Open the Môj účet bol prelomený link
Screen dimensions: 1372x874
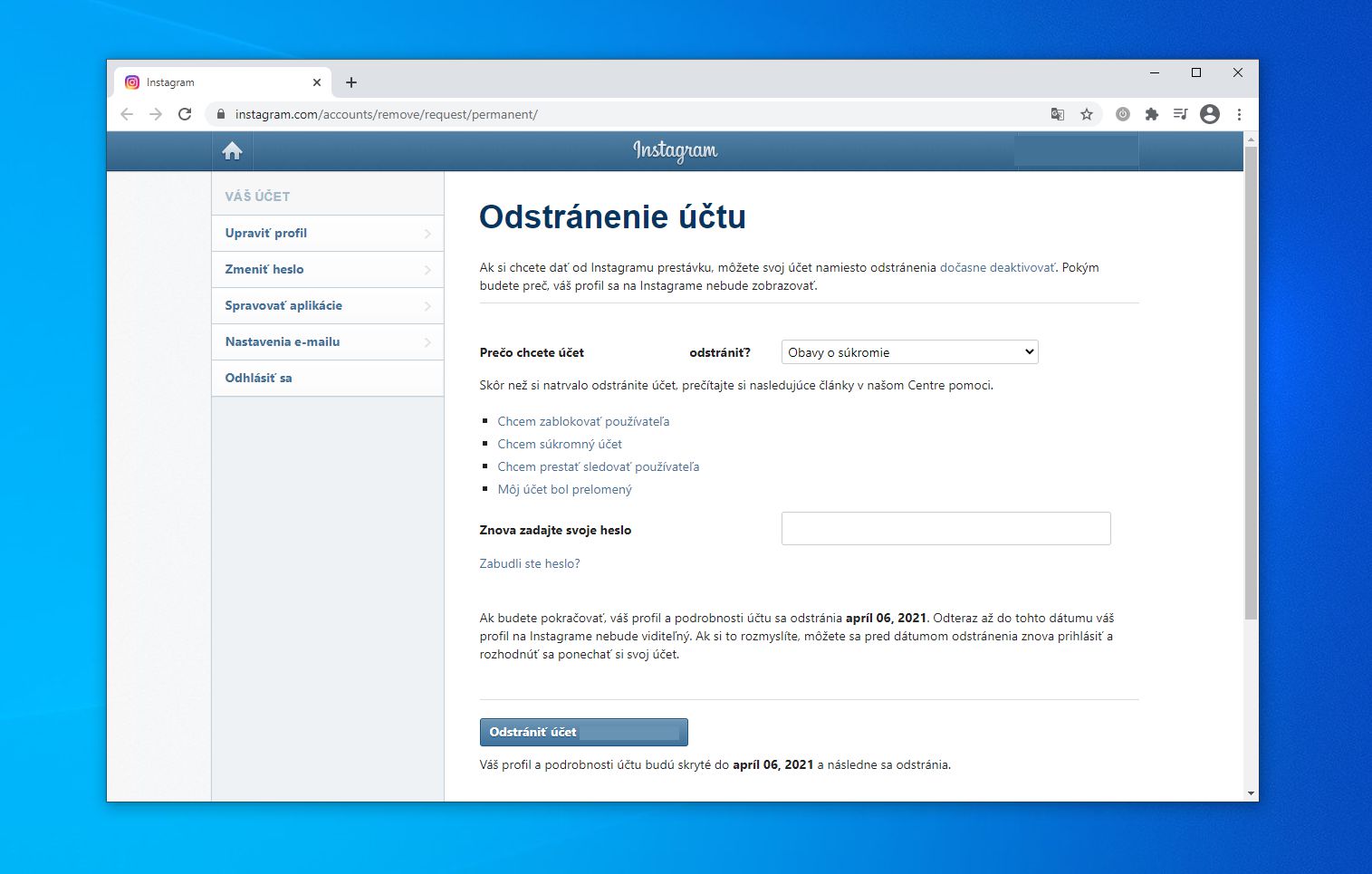coord(564,489)
